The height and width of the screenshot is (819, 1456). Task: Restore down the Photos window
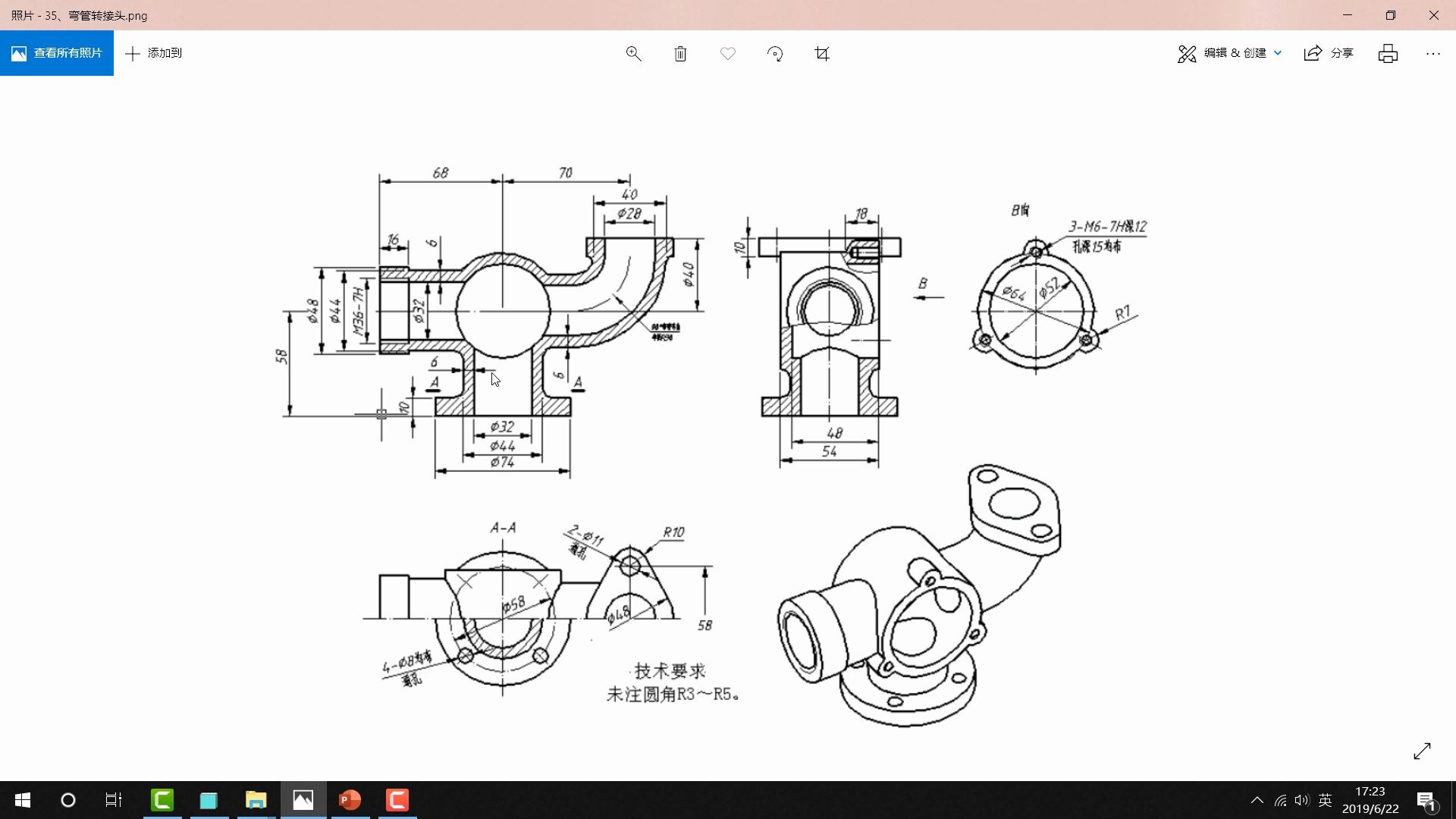point(1391,15)
